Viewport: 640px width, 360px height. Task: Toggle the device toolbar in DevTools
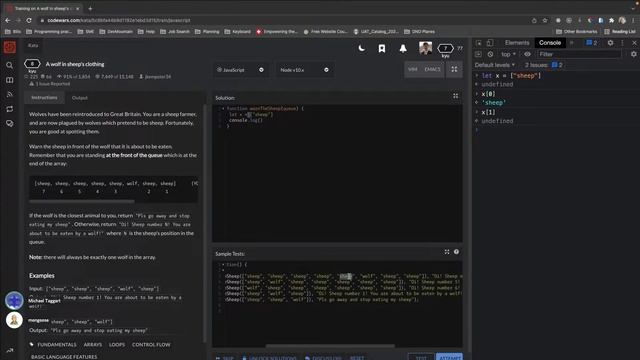click(490, 43)
